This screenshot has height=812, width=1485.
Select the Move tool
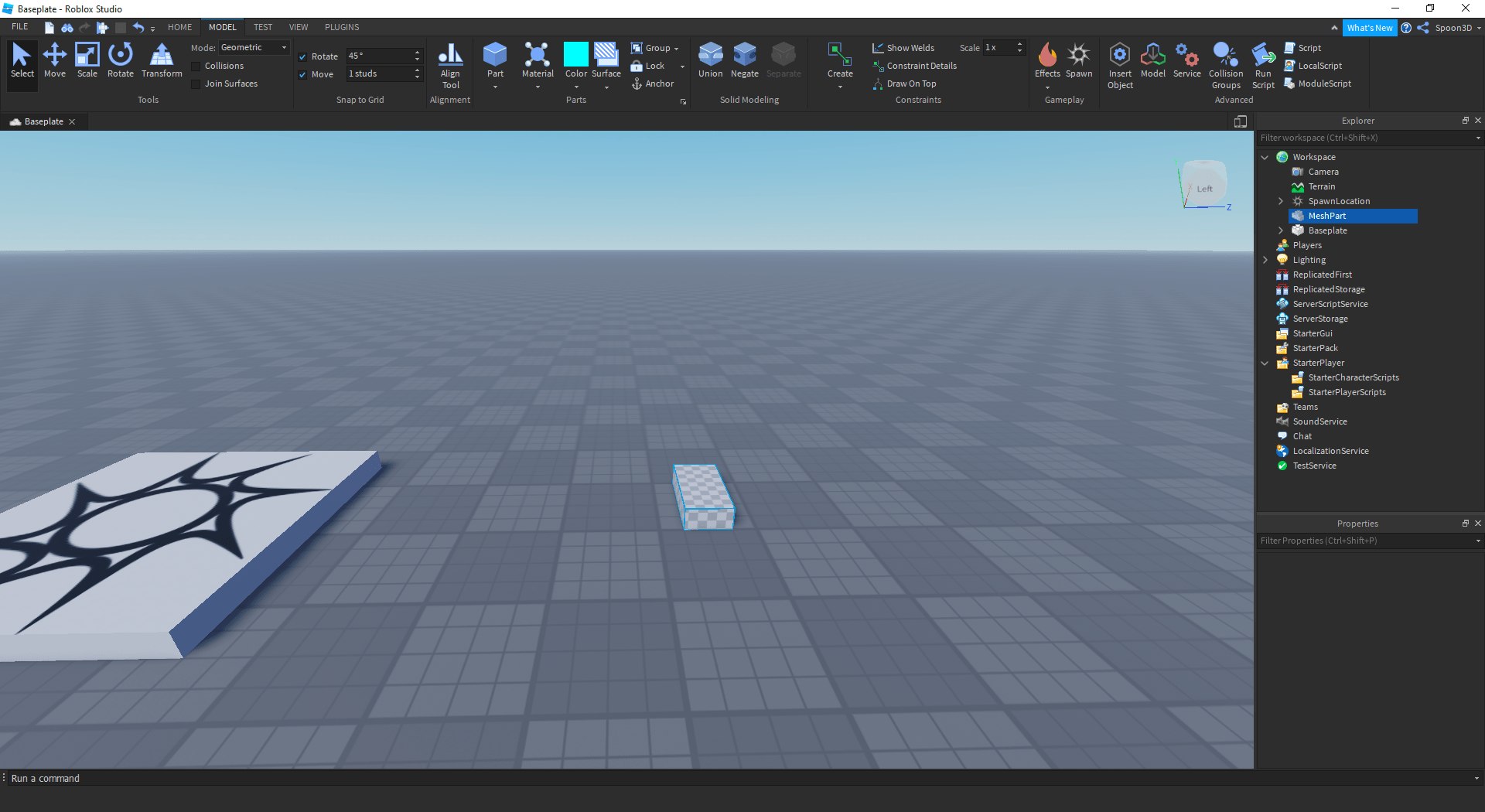[55, 61]
